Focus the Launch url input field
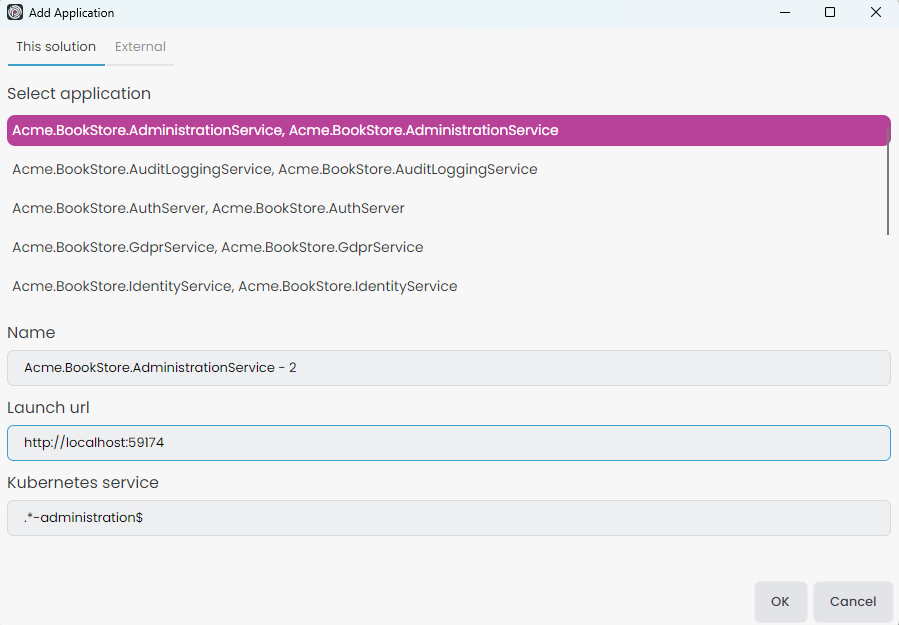The image size is (899, 625). (448, 442)
